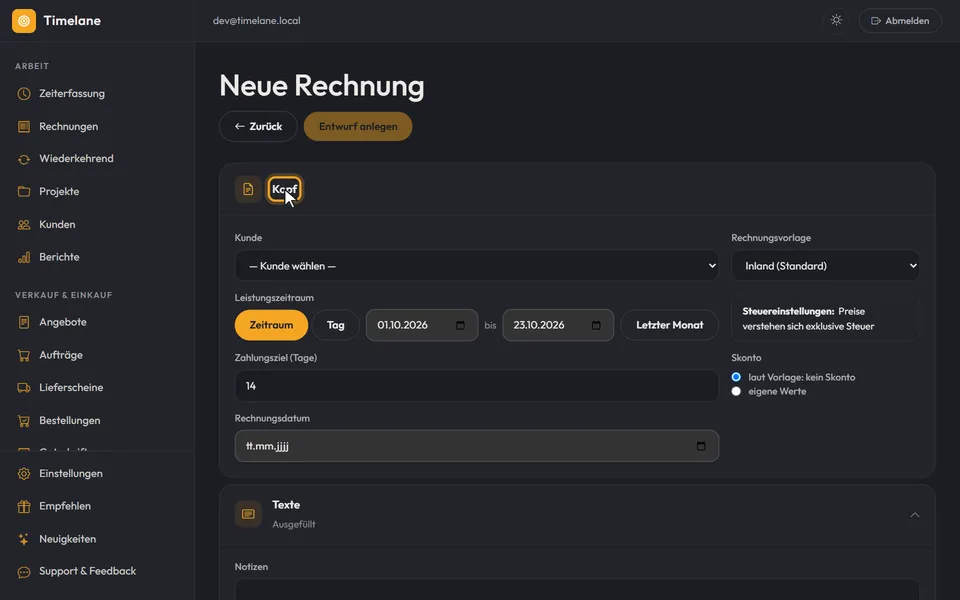Collapse the Texte section chevron

pos(915,515)
